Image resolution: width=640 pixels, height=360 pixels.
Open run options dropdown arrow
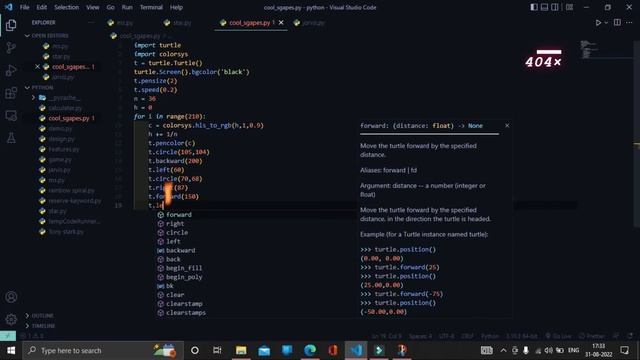click(606, 23)
